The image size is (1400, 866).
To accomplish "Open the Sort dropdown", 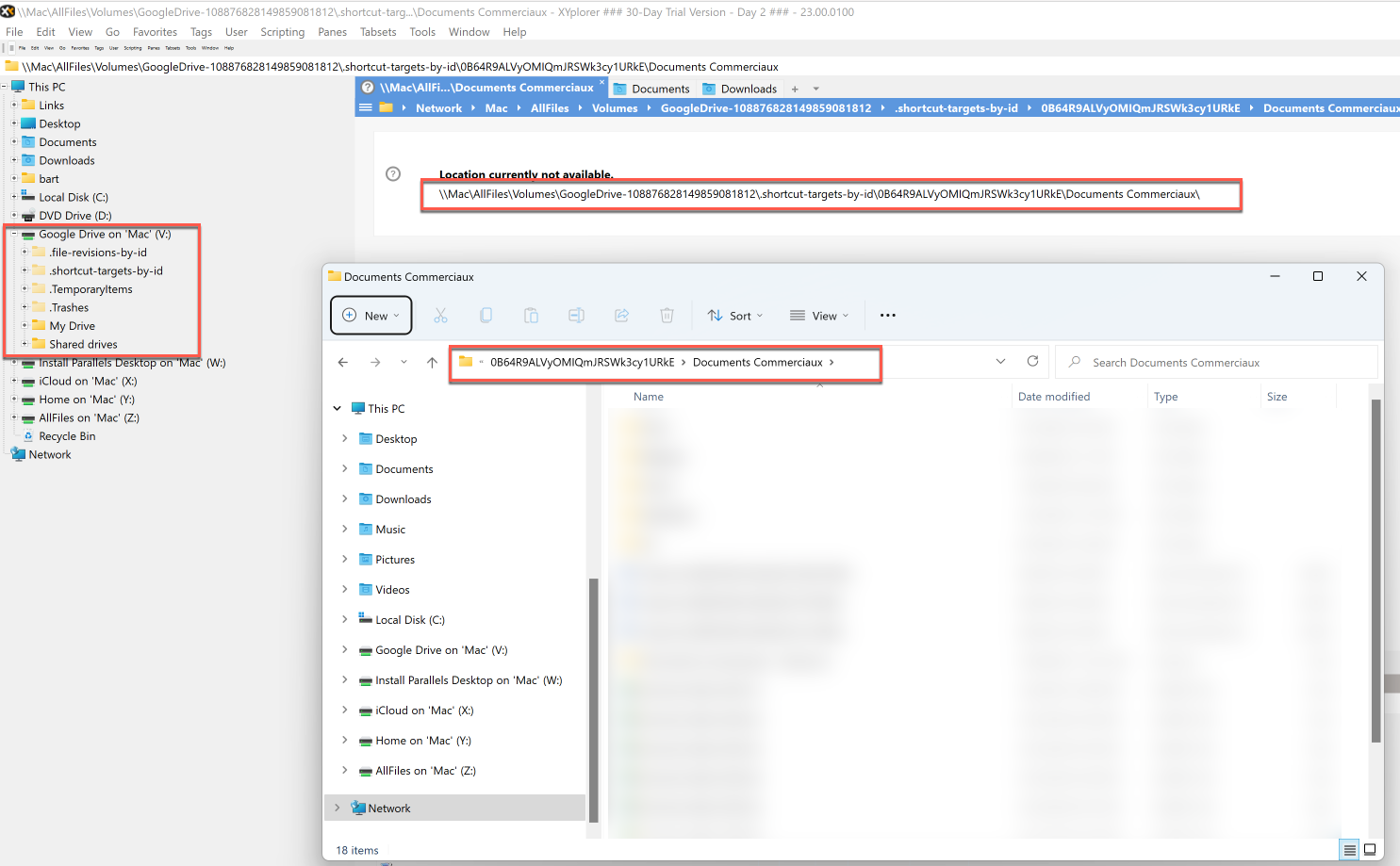I will pyautogui.click(x=735, y=316).
